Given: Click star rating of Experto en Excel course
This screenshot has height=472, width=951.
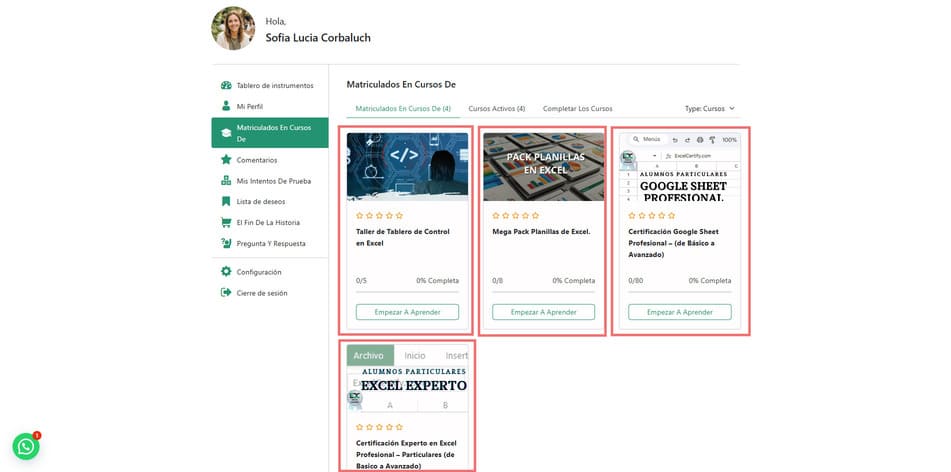Looking at the screenshot, I should click(380, 427).
